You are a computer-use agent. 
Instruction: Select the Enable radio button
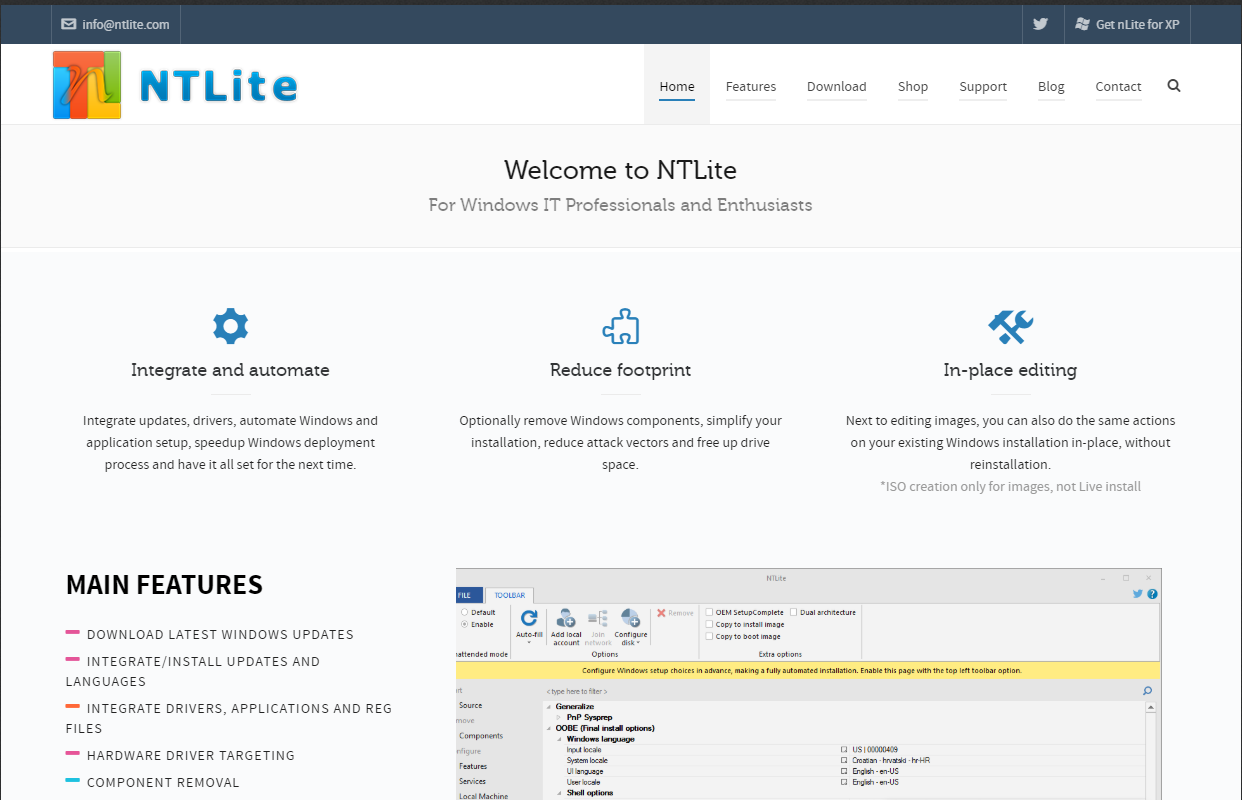[x=464, y=624]
